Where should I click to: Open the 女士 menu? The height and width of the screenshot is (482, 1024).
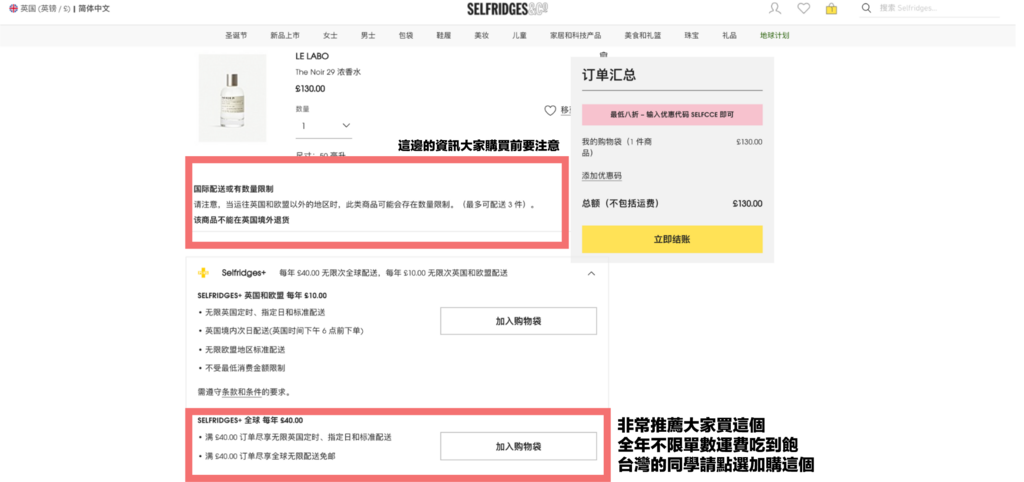(x=330, y=36)
